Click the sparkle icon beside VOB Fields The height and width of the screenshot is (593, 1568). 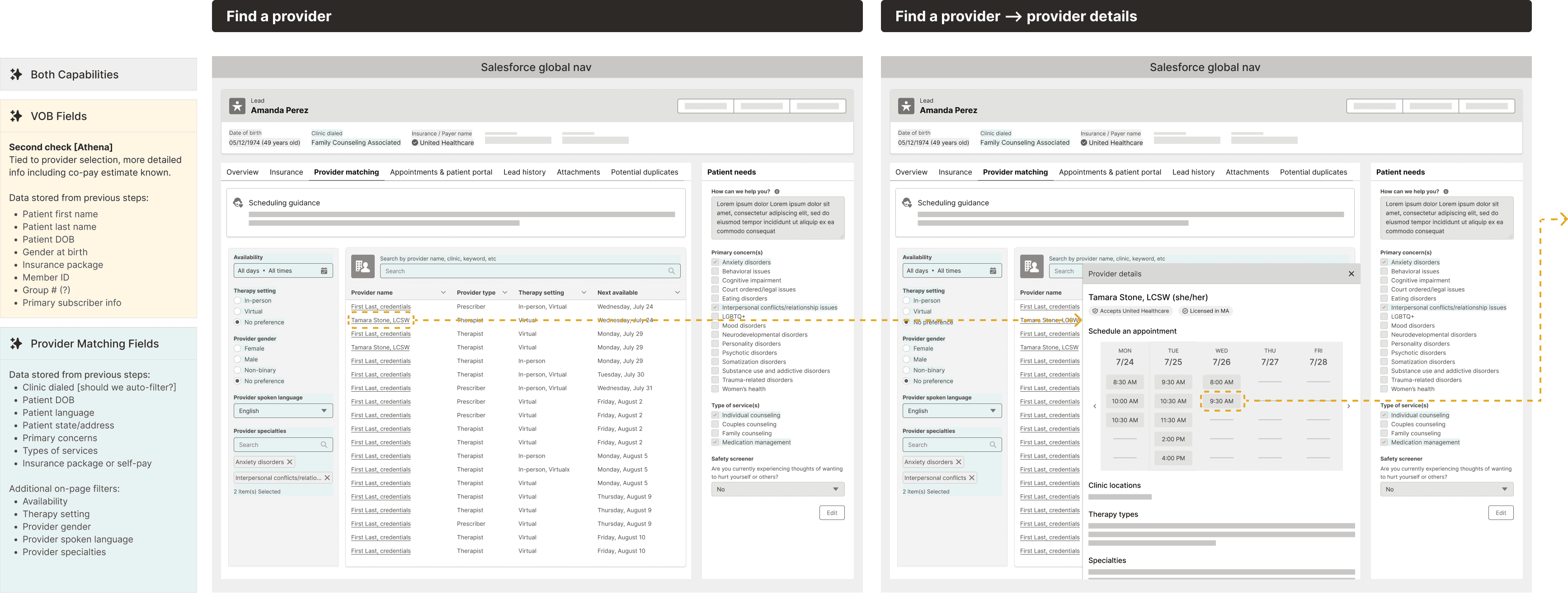[x=16, y=116]
